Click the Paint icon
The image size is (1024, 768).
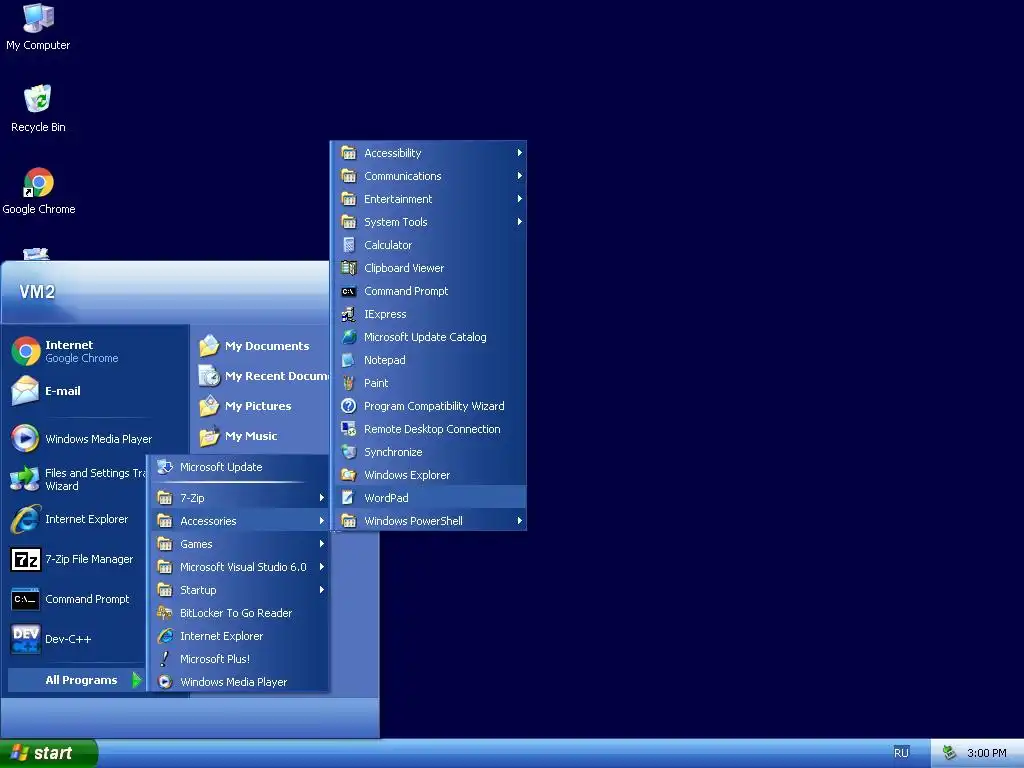(x=349, y=383)
